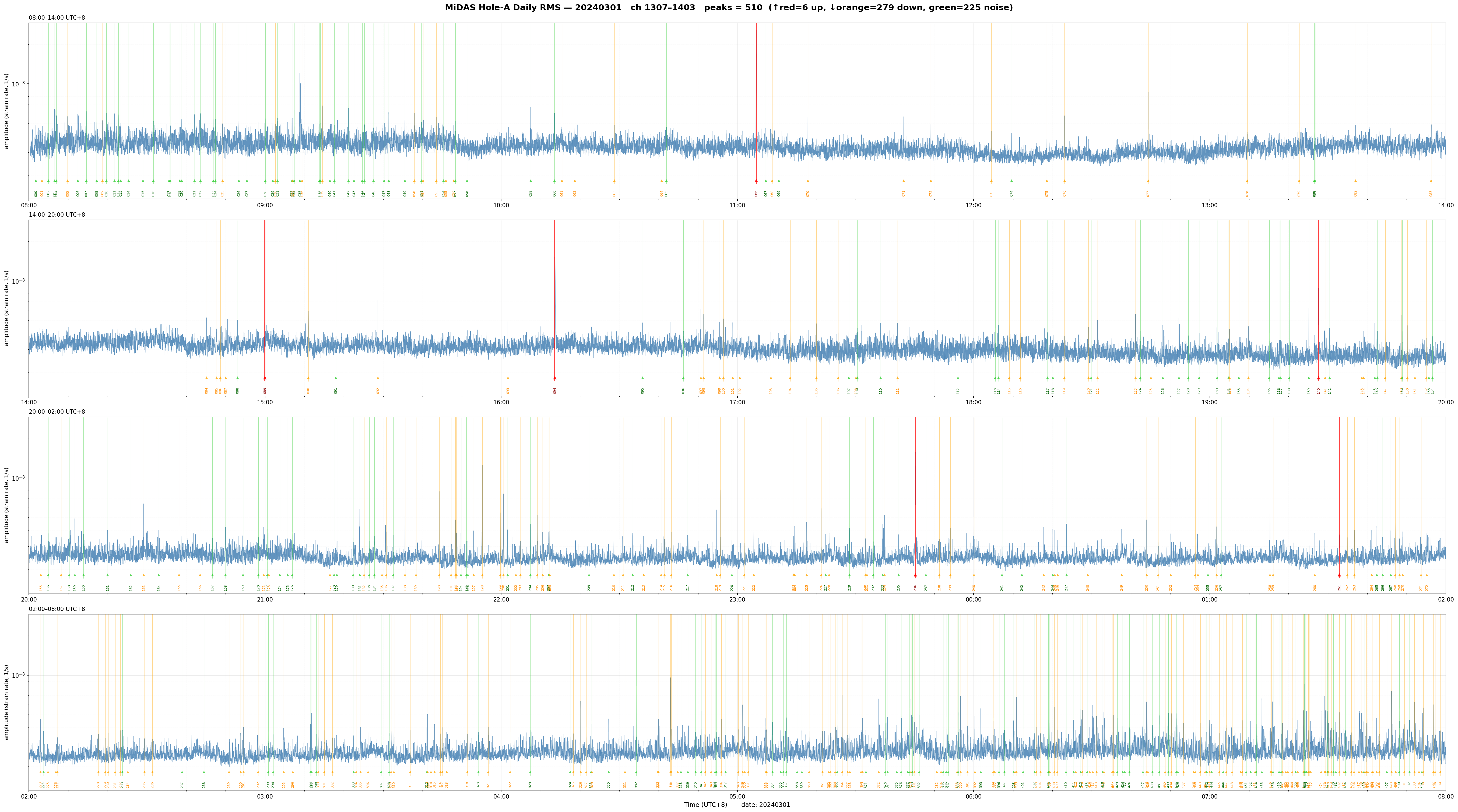
Task: Click the 'Time (UTC+8) — date: 20240301' axis label
Action: pos(737,805)
